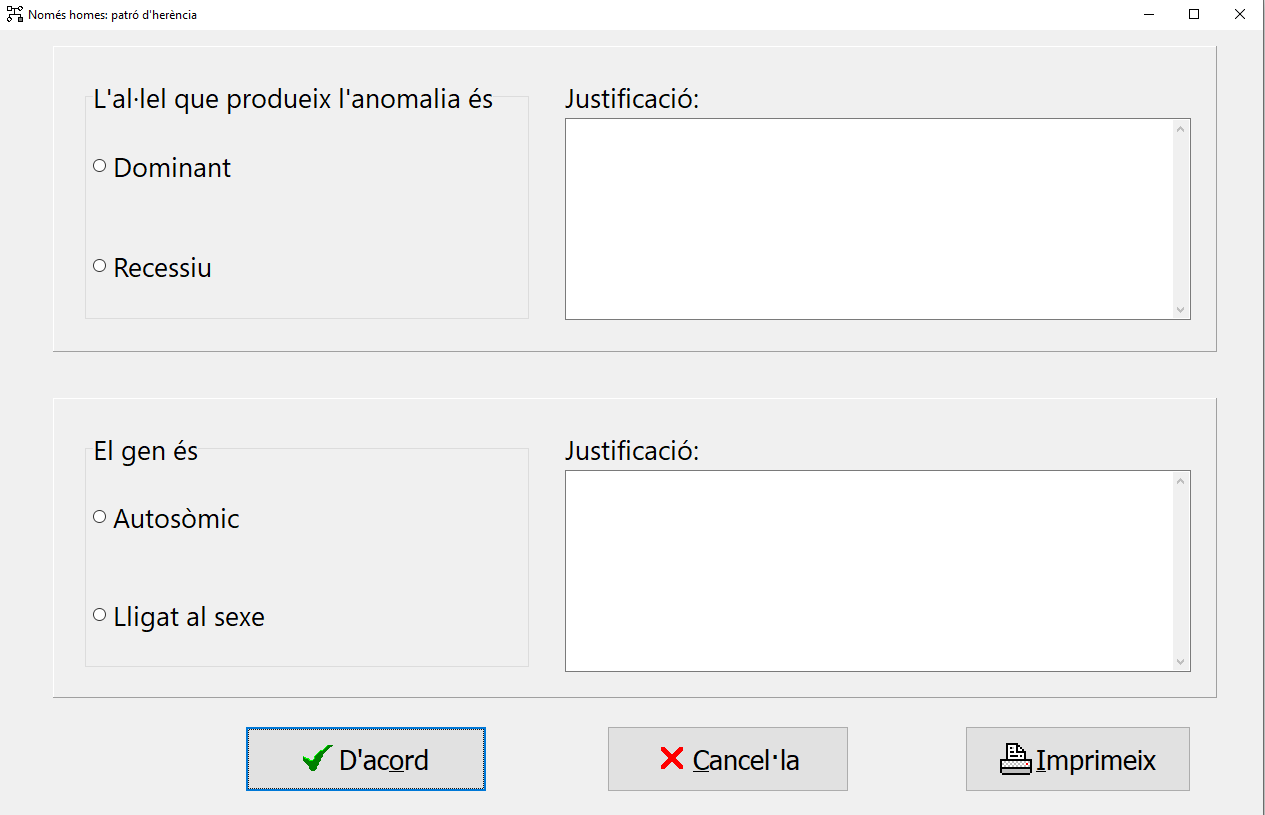Select Autosòmic gene option
Image resolution: width=1265 pixels, height=815 pixels.
(100, 517)
